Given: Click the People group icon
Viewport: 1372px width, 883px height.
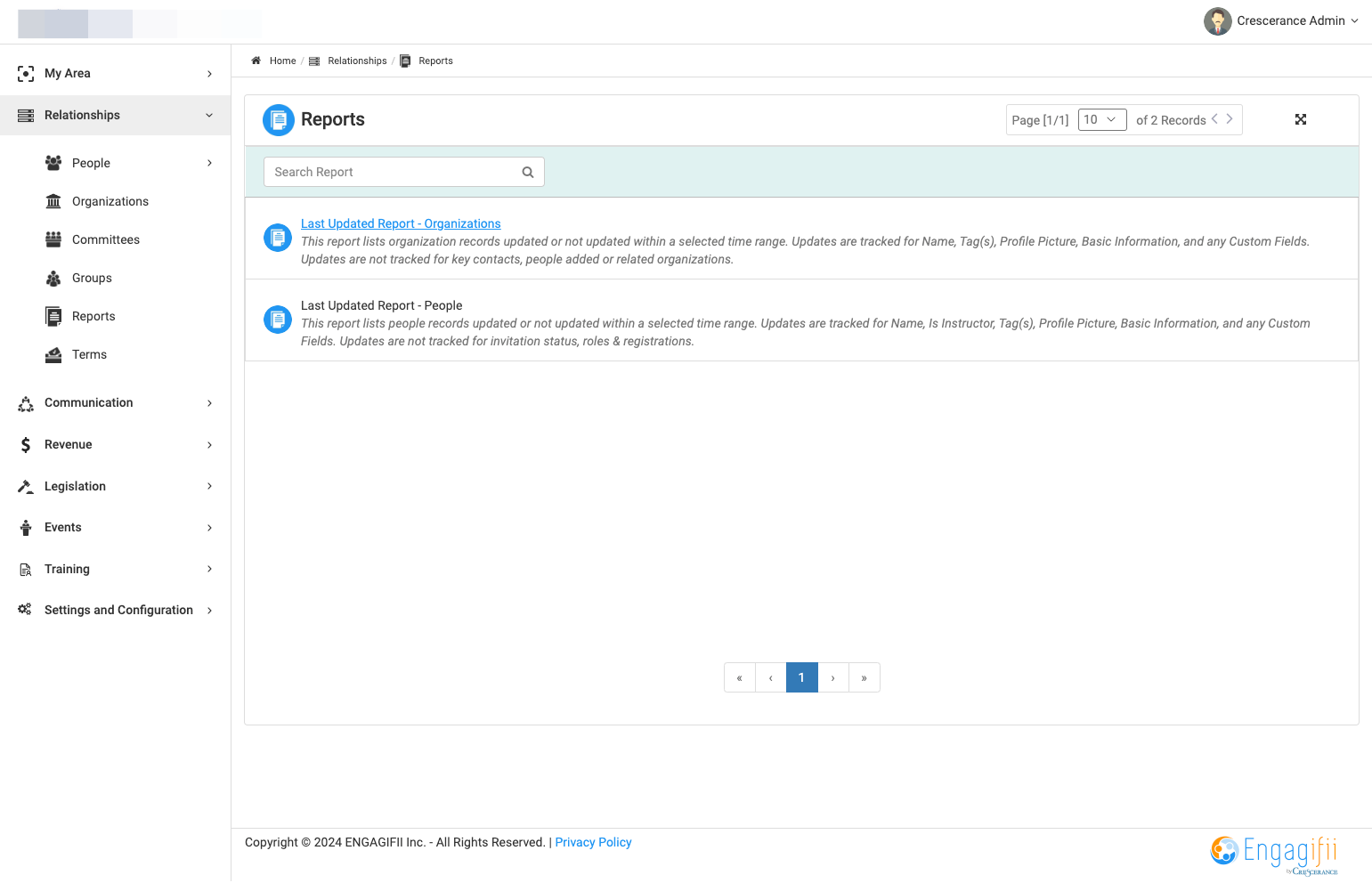Looking at the screenshot, I should point(53,163).
